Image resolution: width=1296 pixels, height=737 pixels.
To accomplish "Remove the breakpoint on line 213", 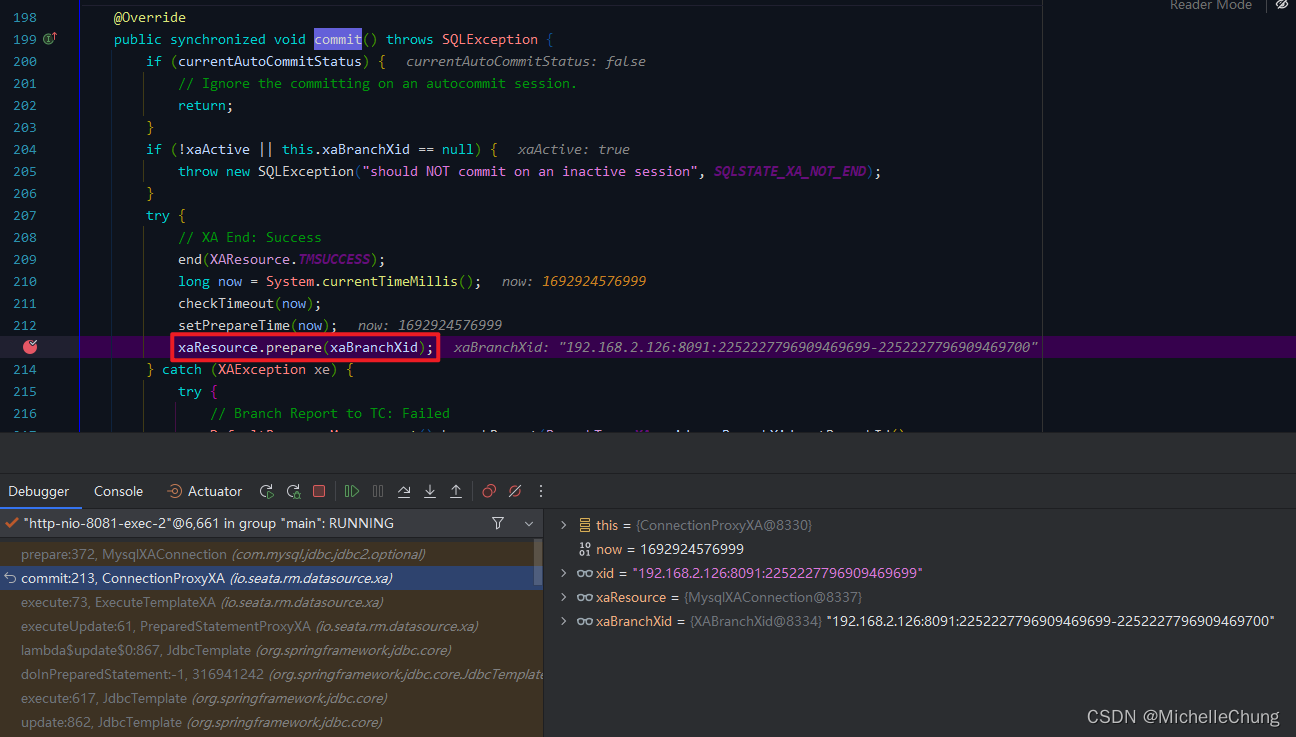I will tap(30, 347).
